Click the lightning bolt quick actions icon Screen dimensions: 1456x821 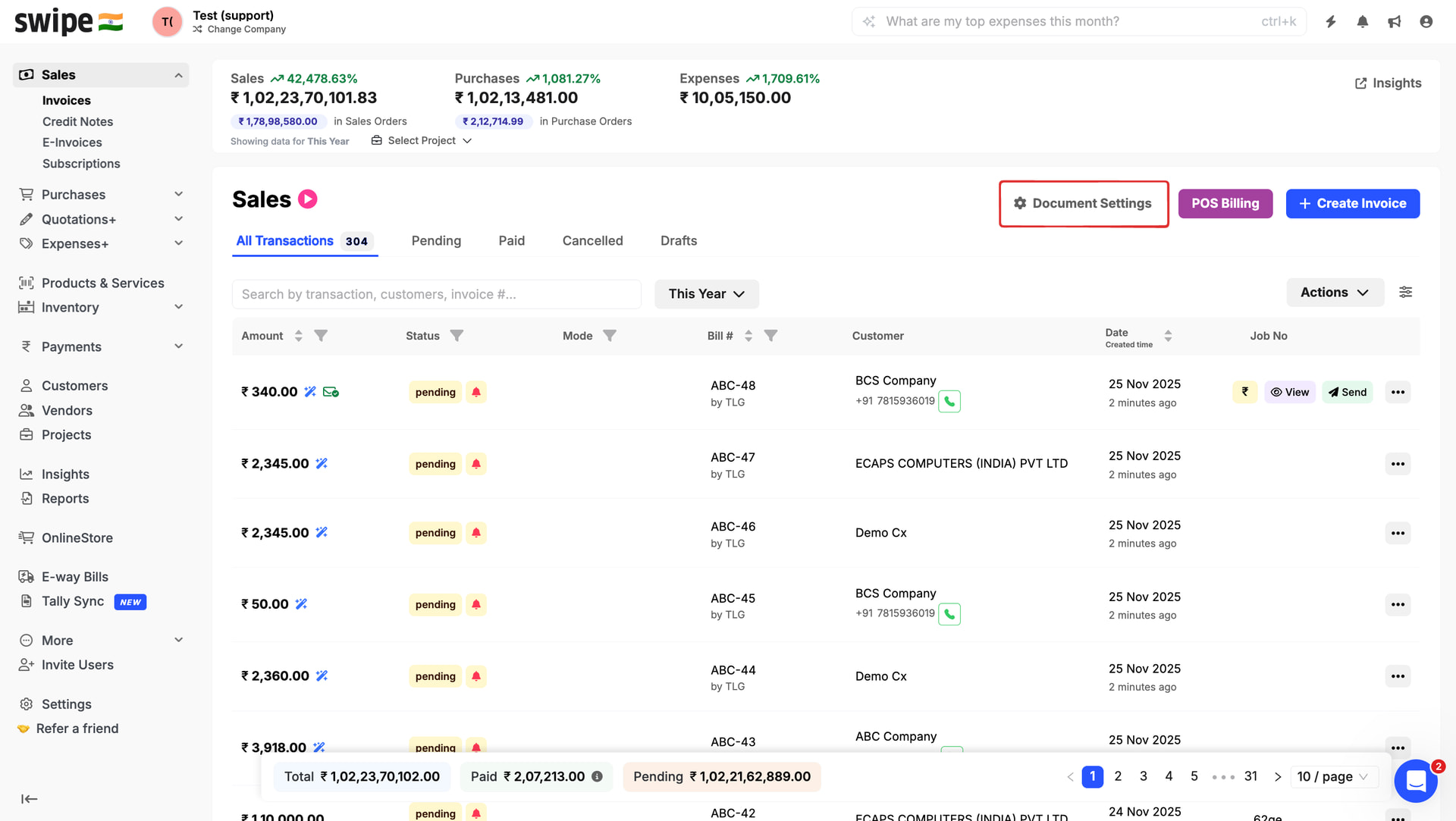pyautogui.click(x=1330, y=21)
